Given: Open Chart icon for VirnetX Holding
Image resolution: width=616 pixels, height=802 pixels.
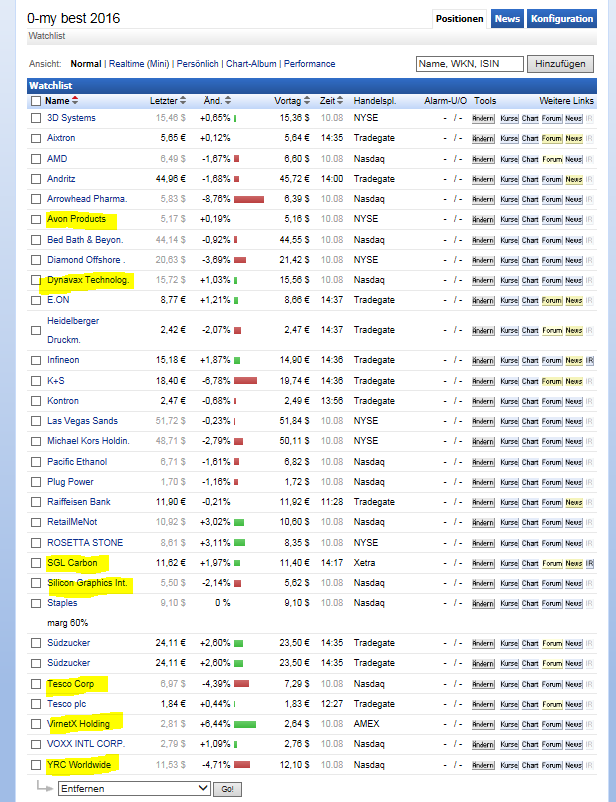Looking at the screenshot, I should 530,724.
